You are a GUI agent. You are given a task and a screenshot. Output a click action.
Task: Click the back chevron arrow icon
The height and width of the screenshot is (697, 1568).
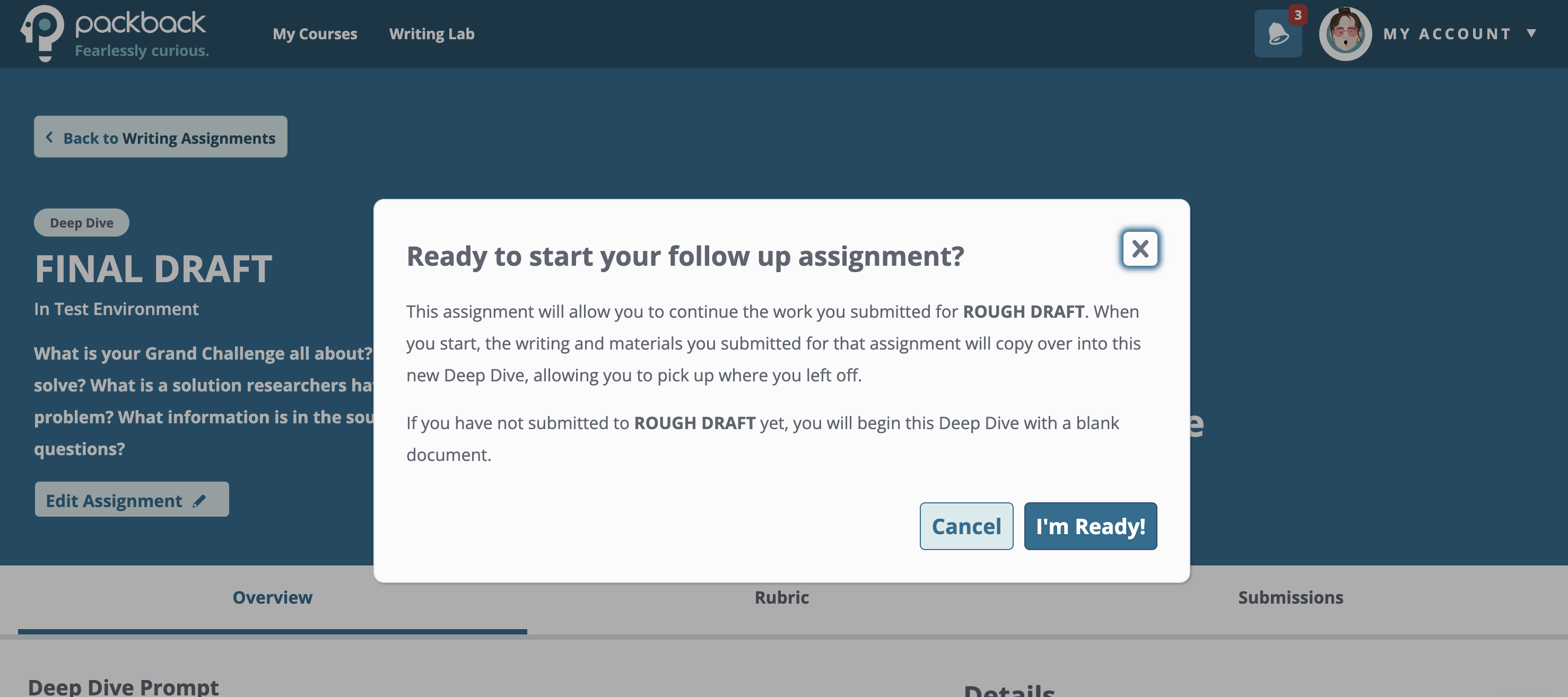tap(49, 137)
